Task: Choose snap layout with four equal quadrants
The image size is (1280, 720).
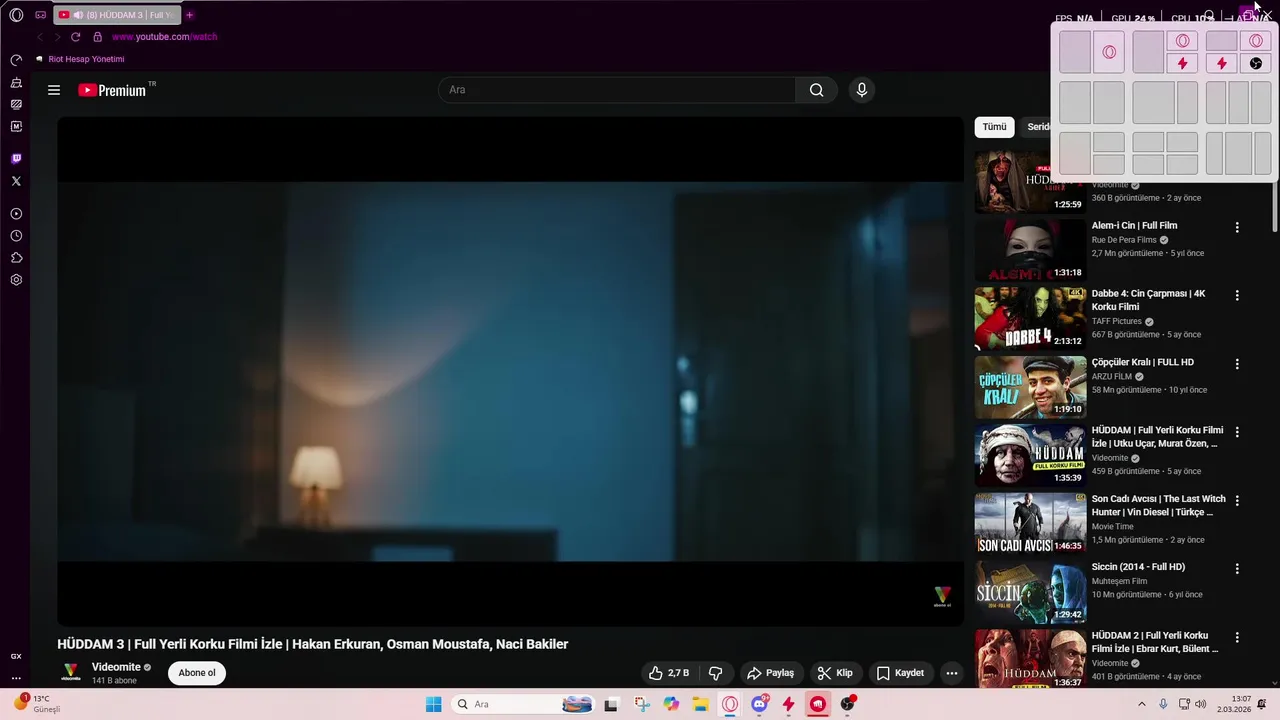Action: [1165, 153]
